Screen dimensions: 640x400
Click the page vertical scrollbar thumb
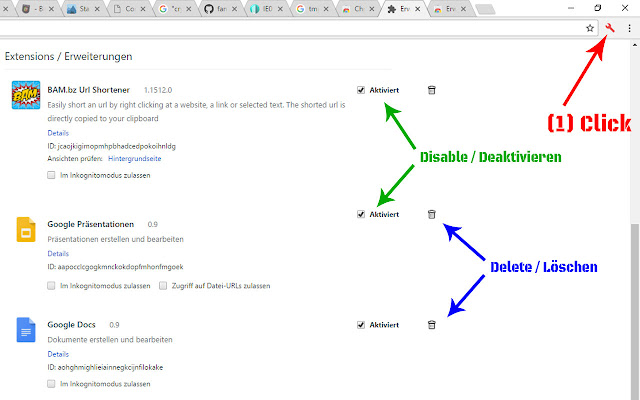click(x=635, y=310)
